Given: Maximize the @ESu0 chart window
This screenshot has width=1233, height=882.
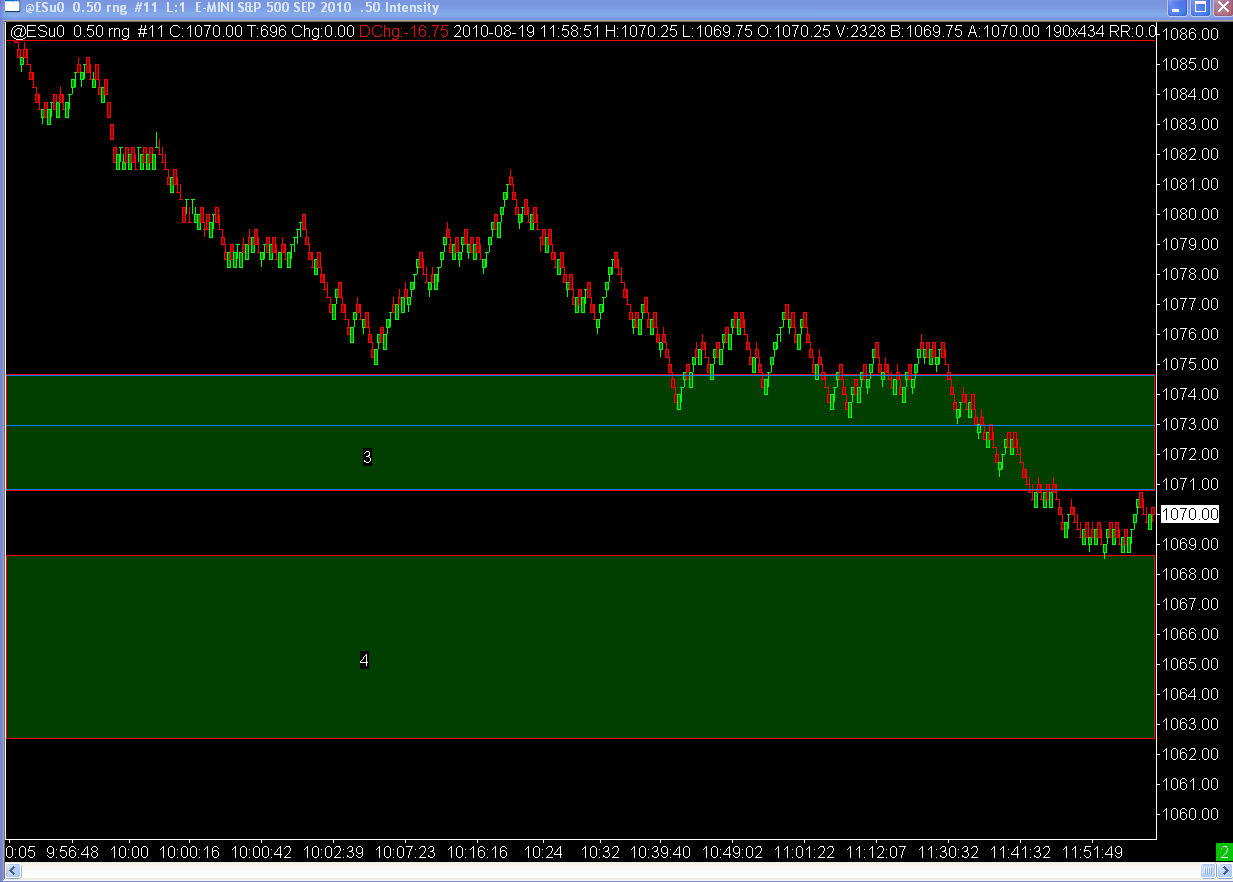Looking at the screenshot, I should pos(1200,8).
